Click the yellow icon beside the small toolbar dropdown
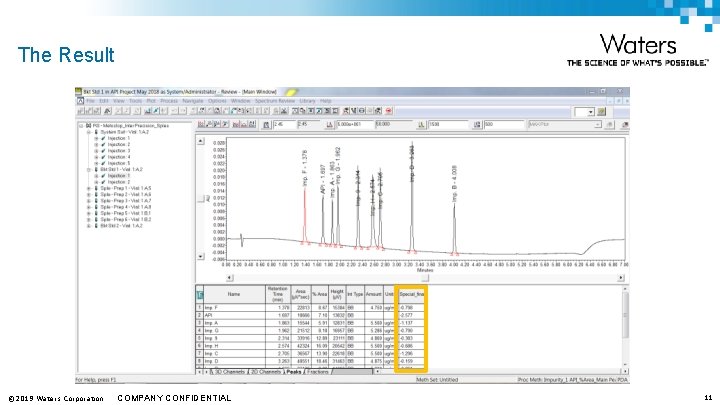The image size is (720, 405). 602,112
